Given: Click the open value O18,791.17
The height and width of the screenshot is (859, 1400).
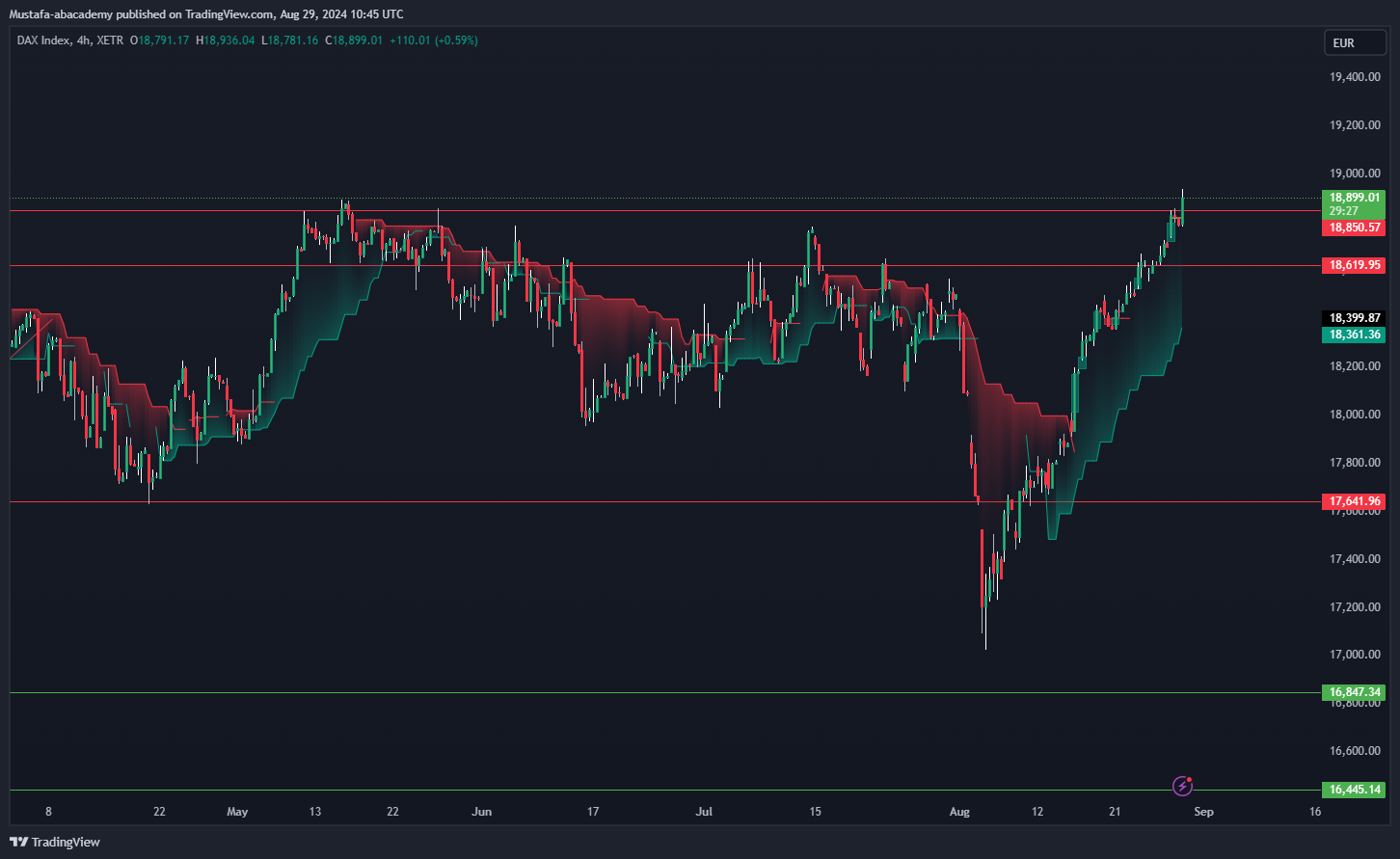Looking at the screenshot, I should [159, 40].
